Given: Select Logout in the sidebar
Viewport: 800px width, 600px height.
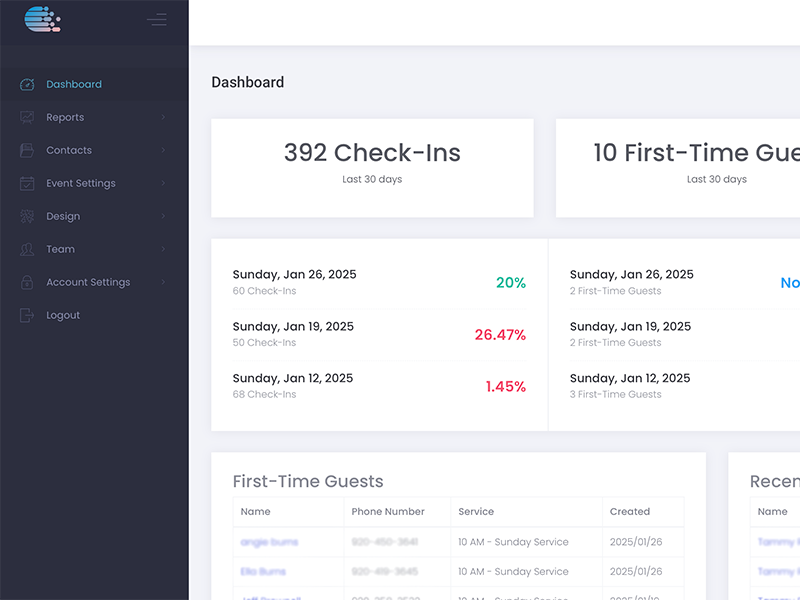Looking at the screenshot, I should [x=94, y=315].
